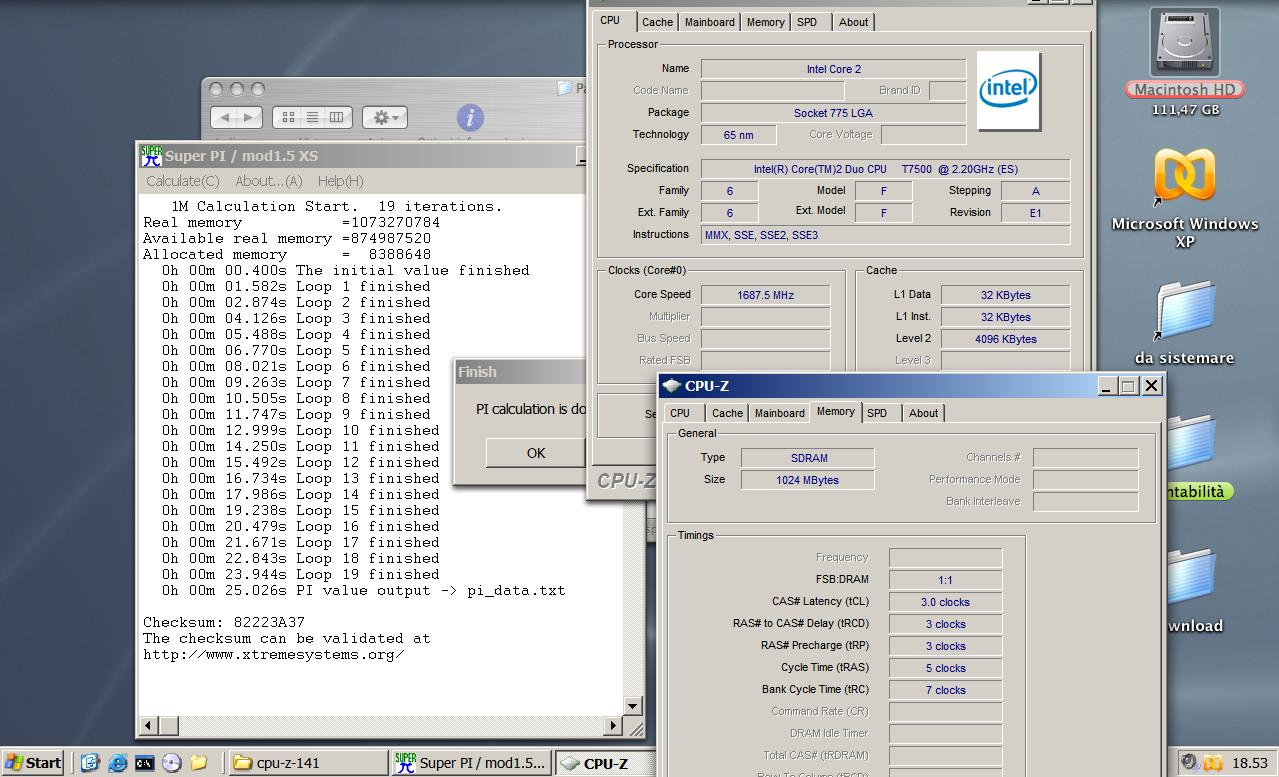This screenshot has width=1279, height=777.
Task: Click the orange Parallels tray icon
Action: click(1213, 763)
